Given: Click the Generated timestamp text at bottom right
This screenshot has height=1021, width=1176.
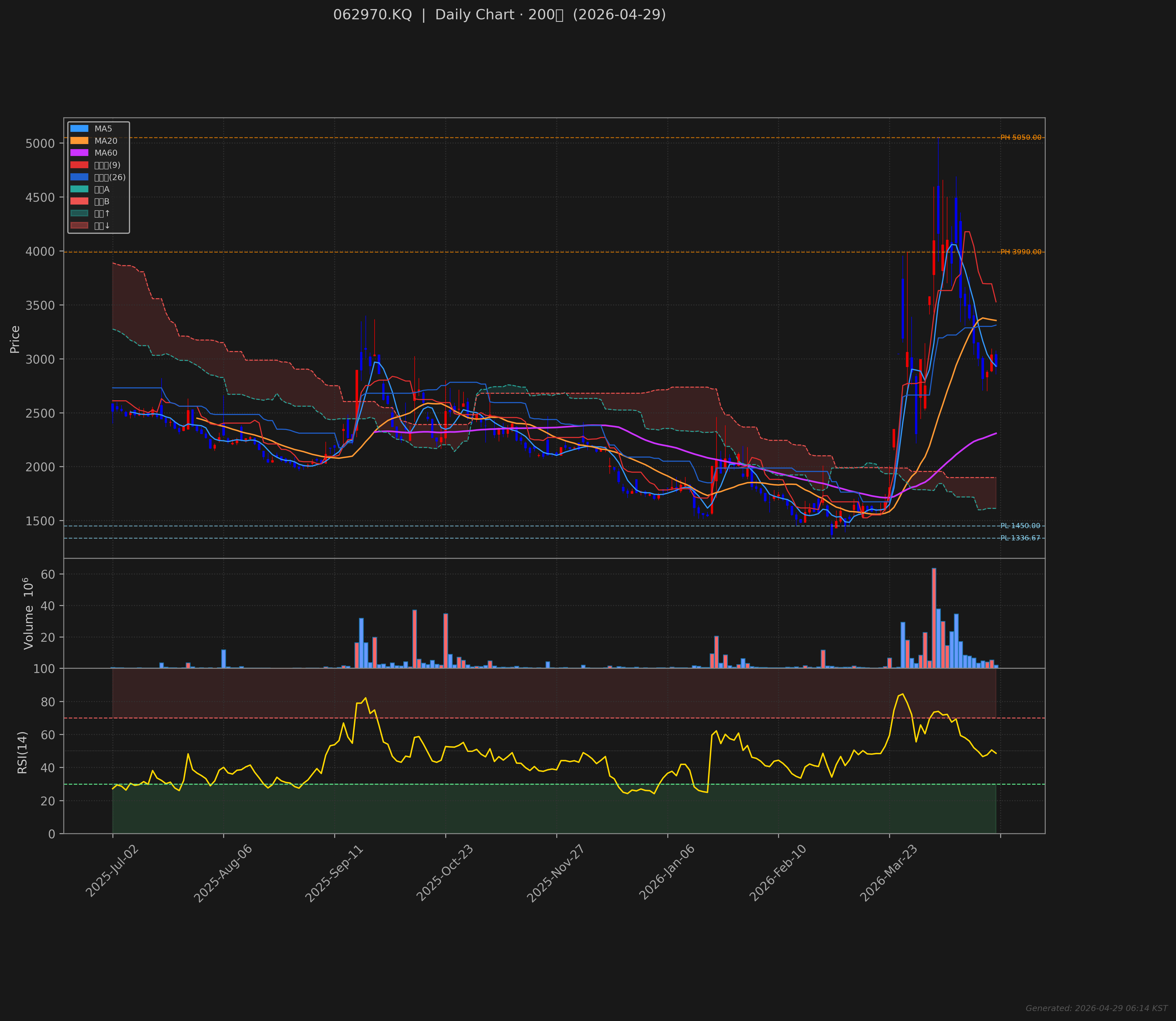Looking at the screenshot, I should (1096, 1009).
